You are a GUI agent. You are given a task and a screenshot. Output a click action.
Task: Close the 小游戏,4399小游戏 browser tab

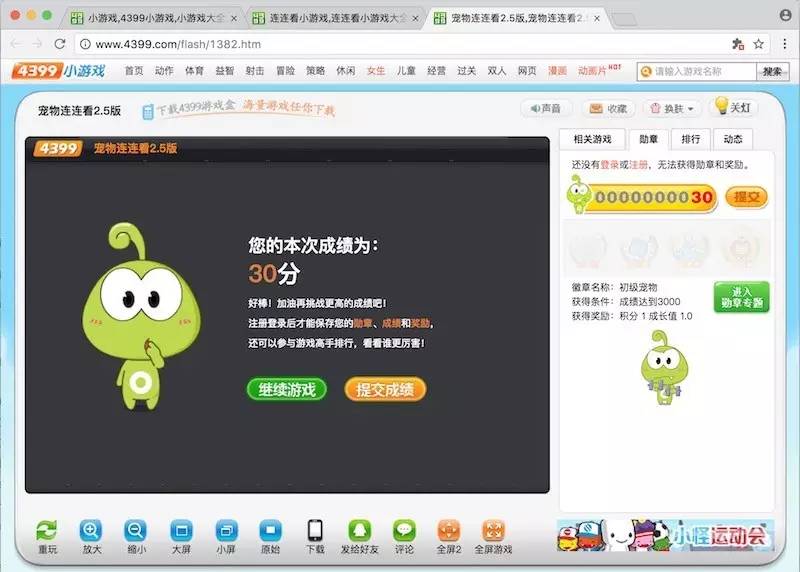pos(234,18)
